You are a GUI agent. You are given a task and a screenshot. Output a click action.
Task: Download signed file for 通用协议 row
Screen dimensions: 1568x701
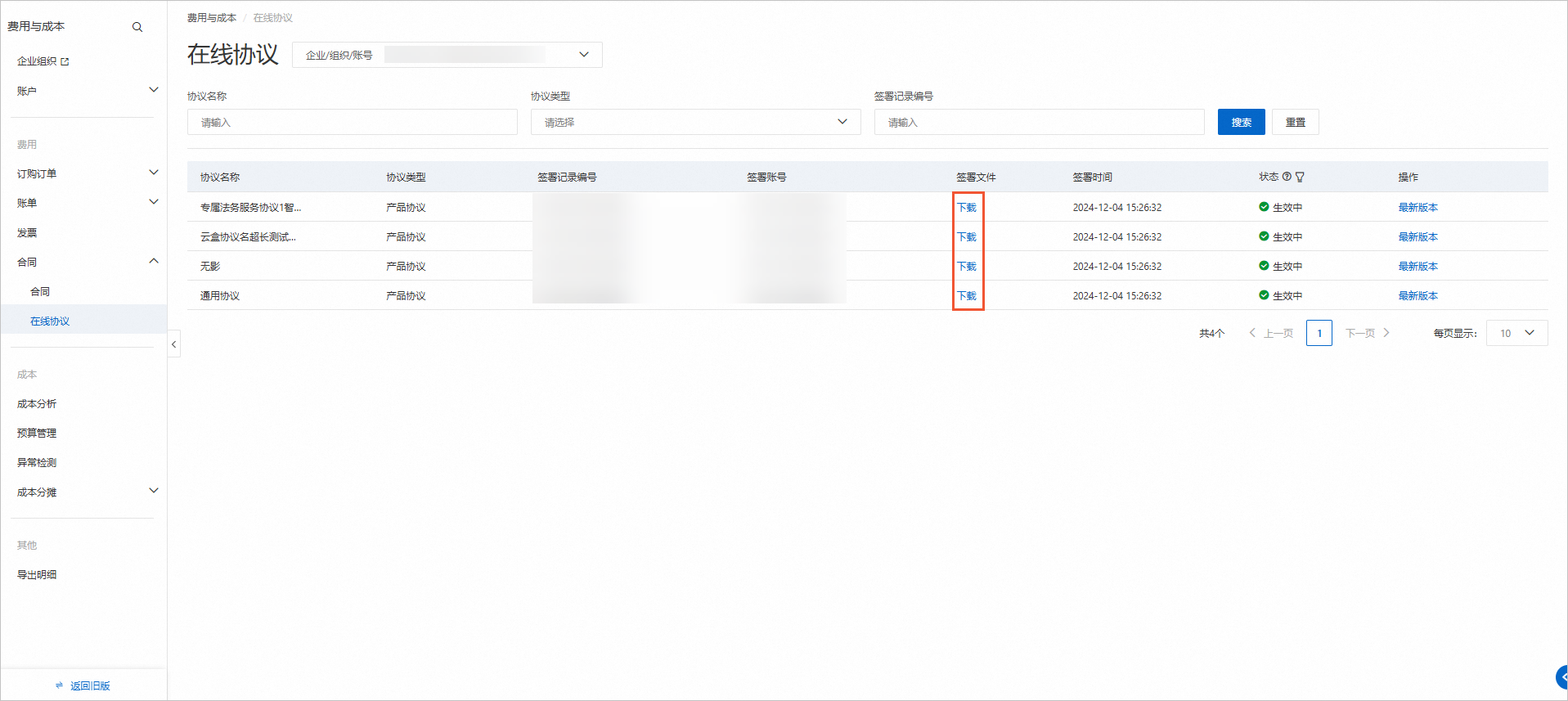click(x=967, y=296)
